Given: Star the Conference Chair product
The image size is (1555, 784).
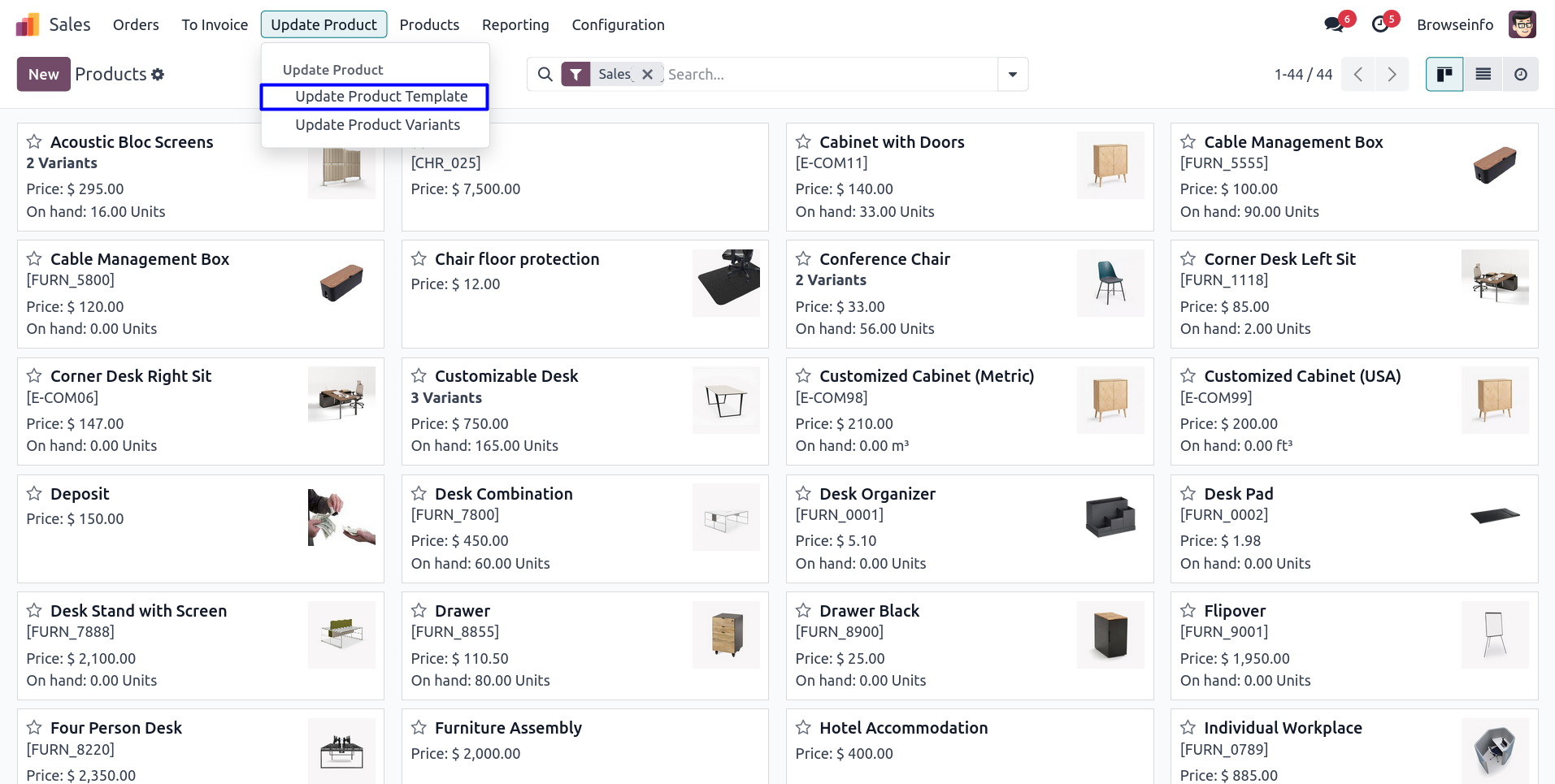Looking at the screenshot, I should tap(803, 259).
